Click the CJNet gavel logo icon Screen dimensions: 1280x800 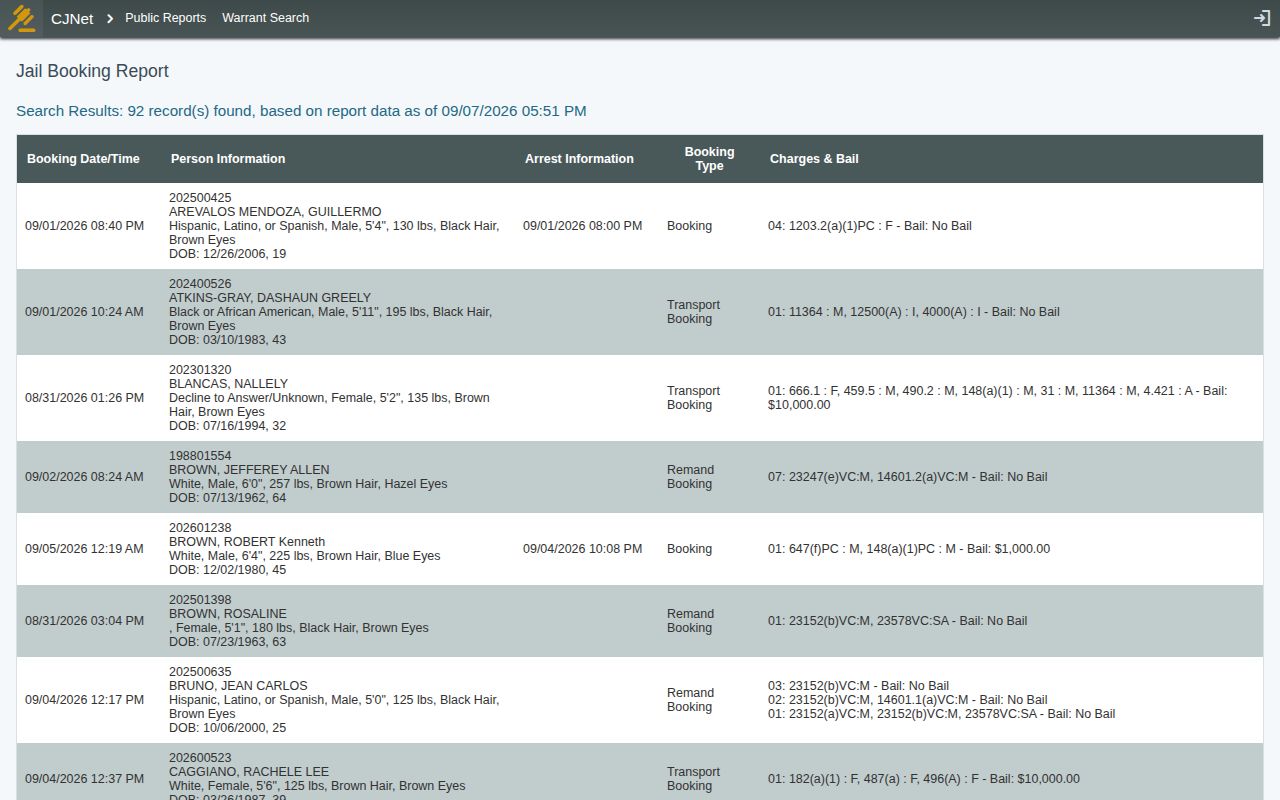coord(21,18)
